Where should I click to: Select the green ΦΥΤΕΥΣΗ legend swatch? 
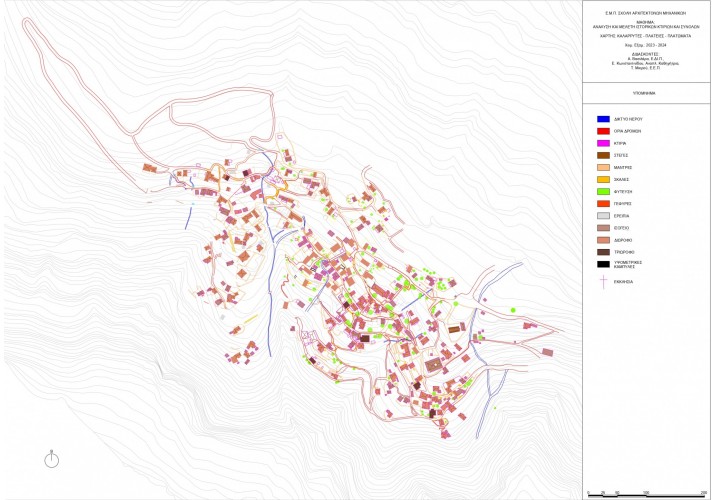pos(603,192)
